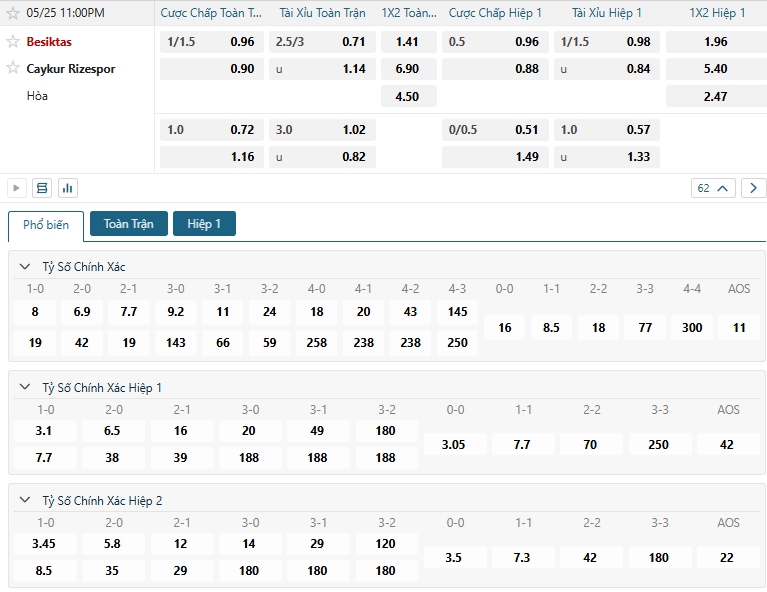Collapse the 62 markets counter
Viewport: 767px width, 592px height.
(x=713, y=188)
